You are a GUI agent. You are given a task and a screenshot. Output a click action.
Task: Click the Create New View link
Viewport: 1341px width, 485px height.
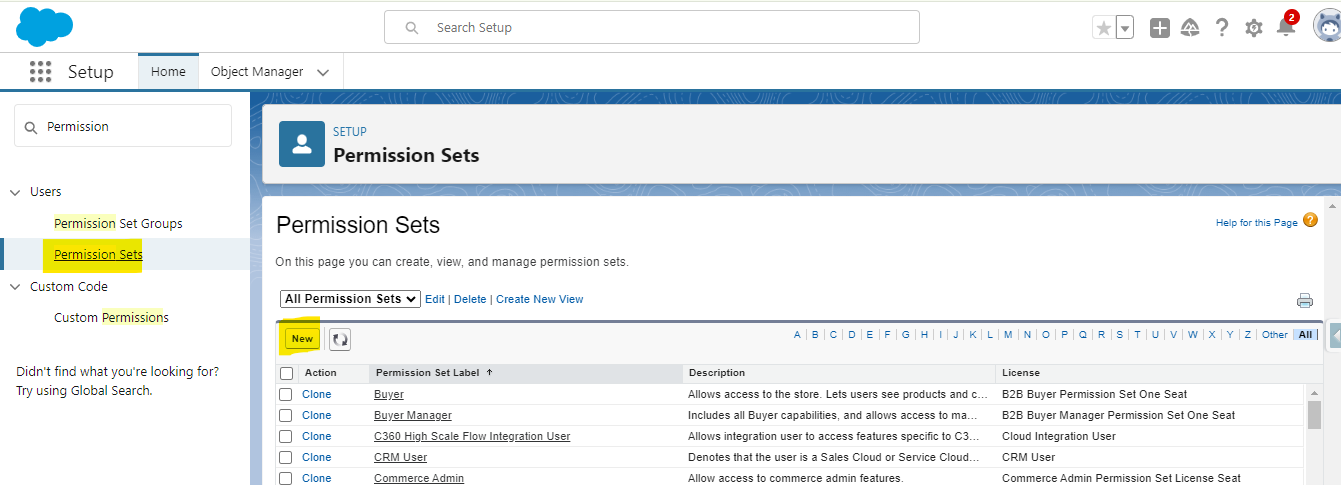pos(539,299)
